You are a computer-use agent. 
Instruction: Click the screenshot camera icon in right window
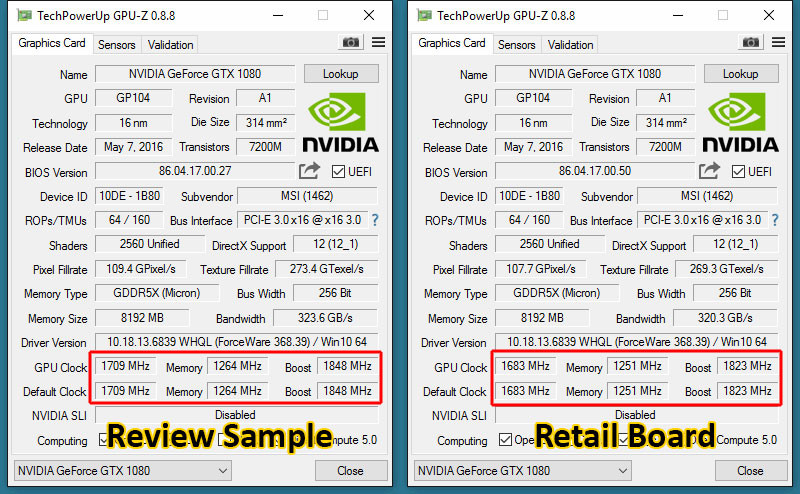(751, 42)
